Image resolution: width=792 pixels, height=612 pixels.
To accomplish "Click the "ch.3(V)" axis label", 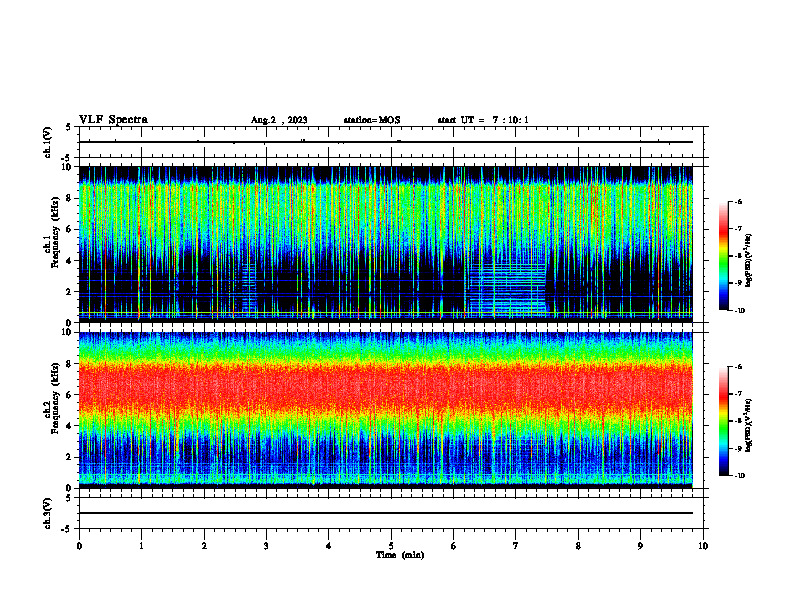I will tap(47, 514).
